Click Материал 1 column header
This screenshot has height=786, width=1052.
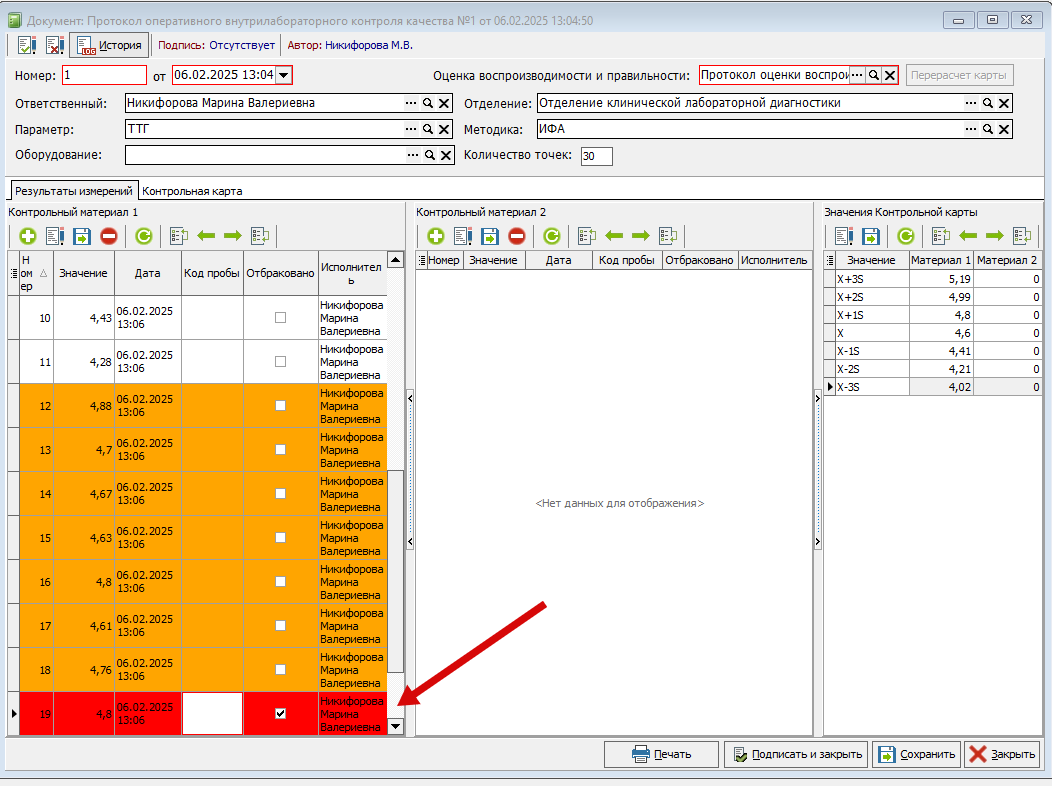point(941,260)
